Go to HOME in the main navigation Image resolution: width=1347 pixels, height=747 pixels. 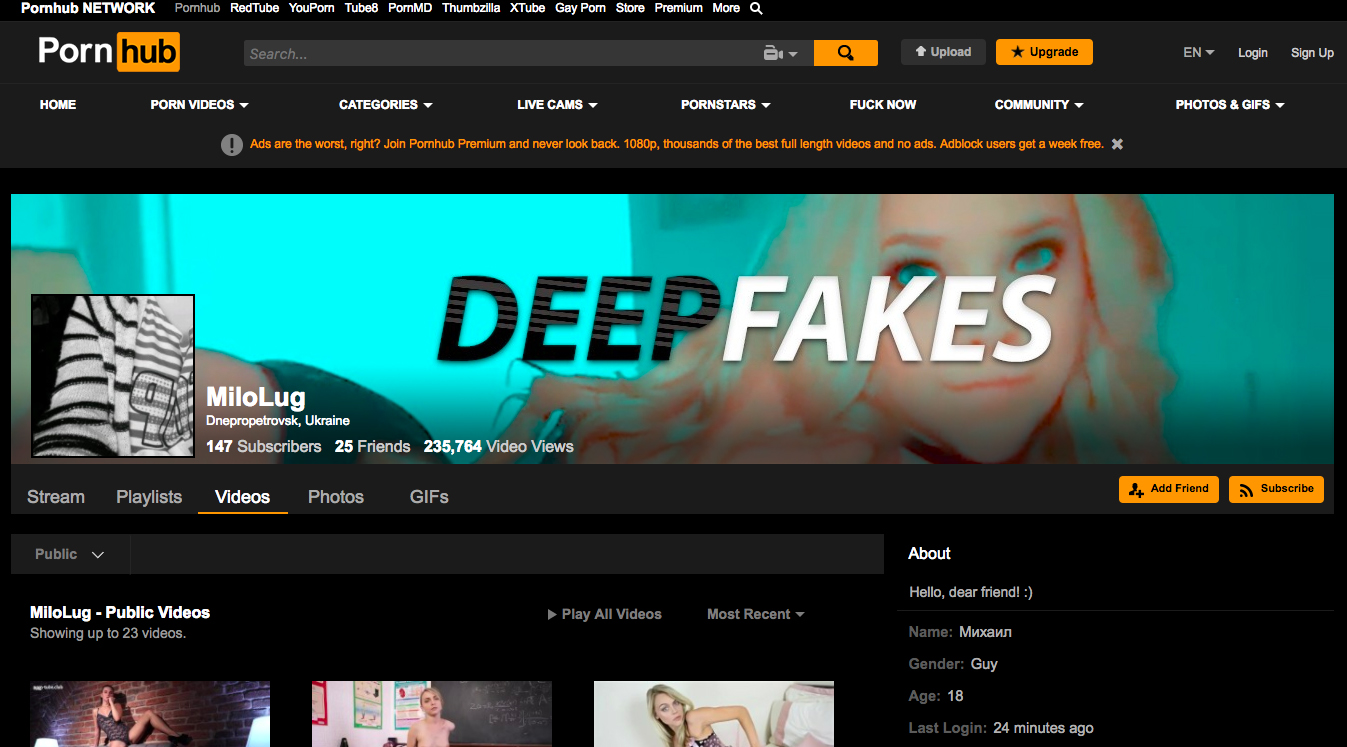[x=58, y=105]
